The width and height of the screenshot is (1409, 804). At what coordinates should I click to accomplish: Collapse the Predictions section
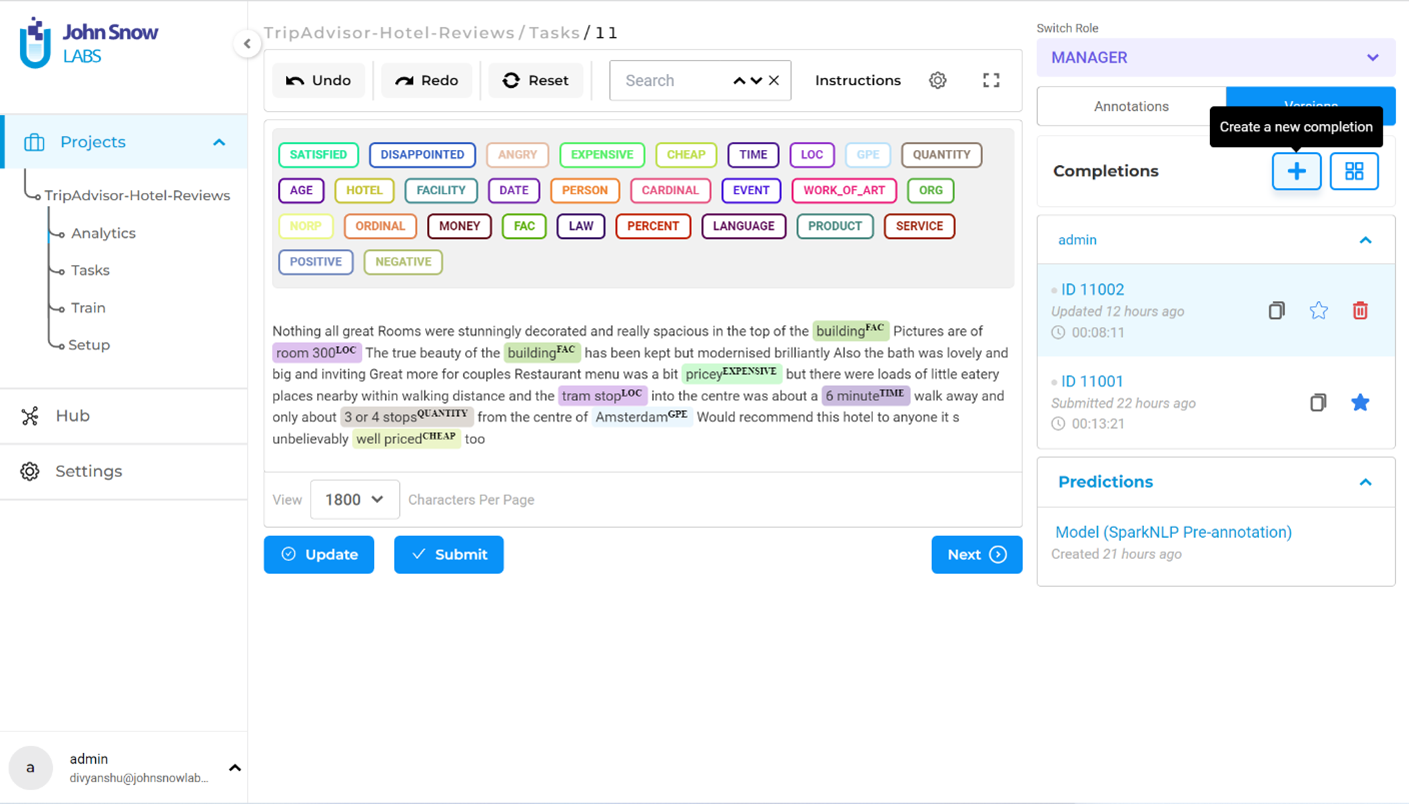pos(1365,482)
